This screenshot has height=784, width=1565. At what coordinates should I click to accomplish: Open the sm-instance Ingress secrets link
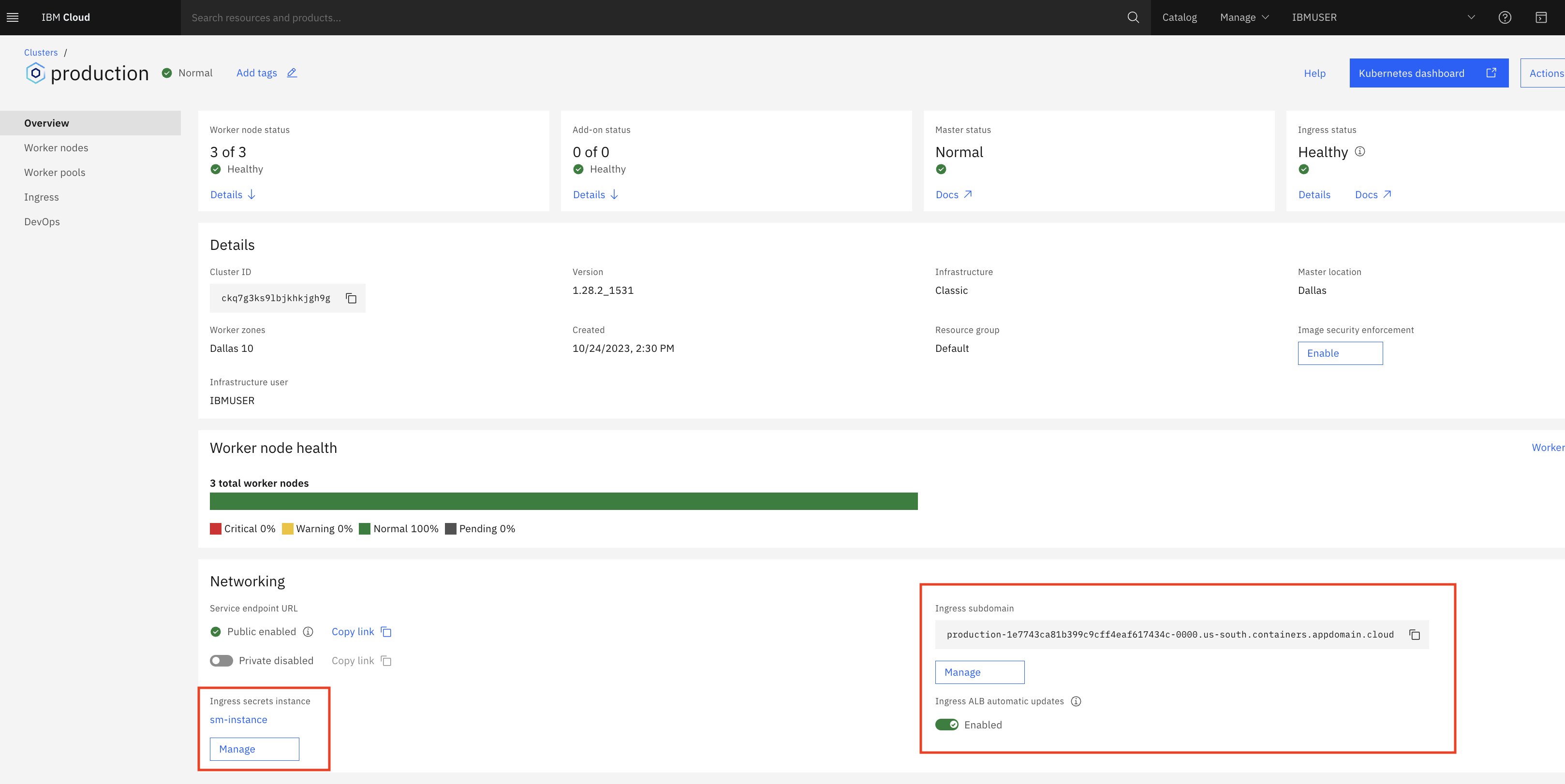coord(238,720)
